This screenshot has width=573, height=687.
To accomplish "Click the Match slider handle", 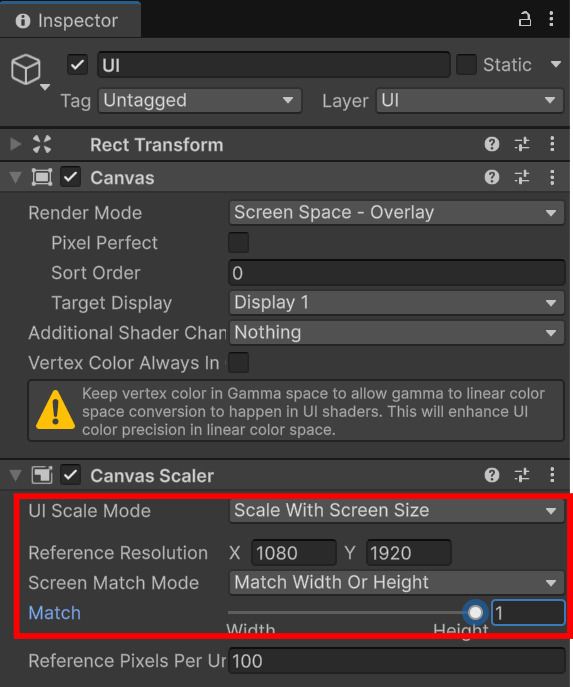I will coord(475,613).
